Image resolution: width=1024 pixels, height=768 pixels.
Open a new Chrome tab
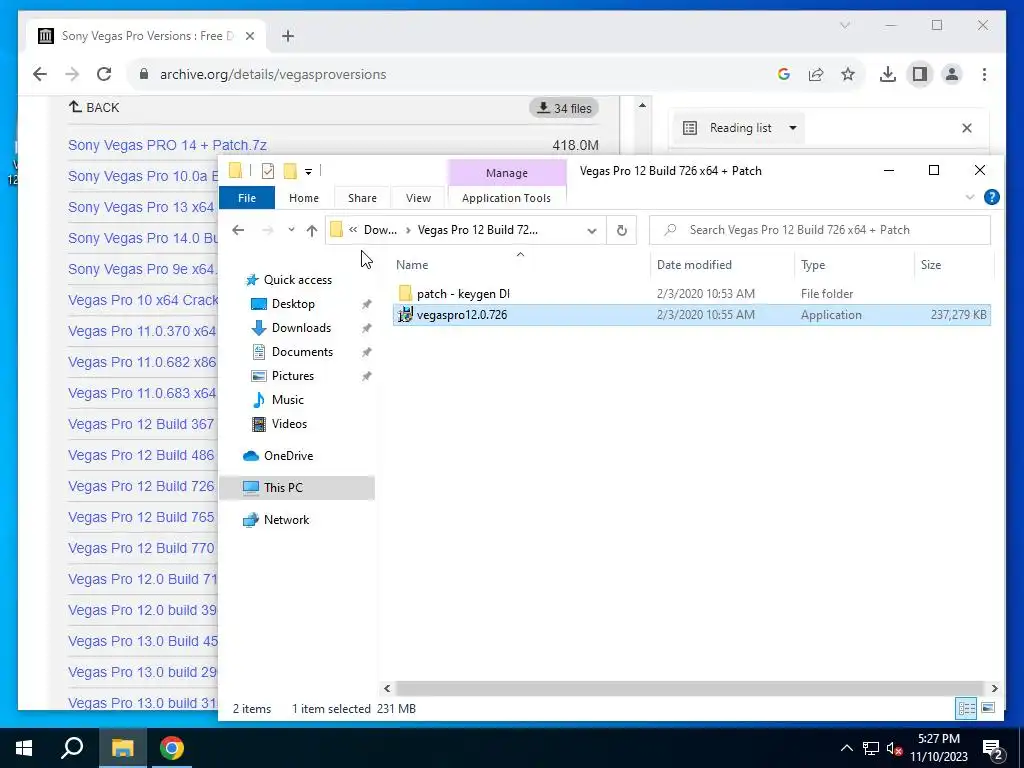point(288,36)
